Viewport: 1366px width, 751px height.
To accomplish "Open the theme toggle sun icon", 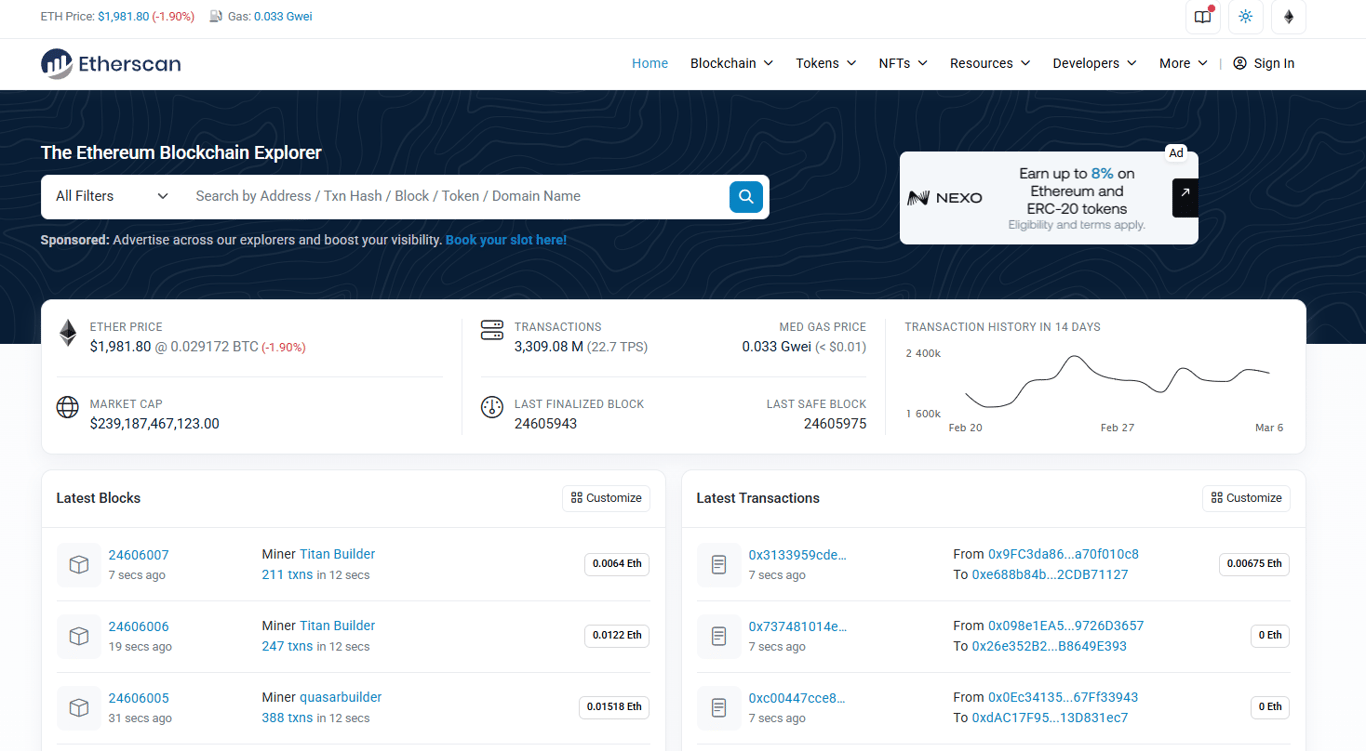I will [x=1245, y=17].
